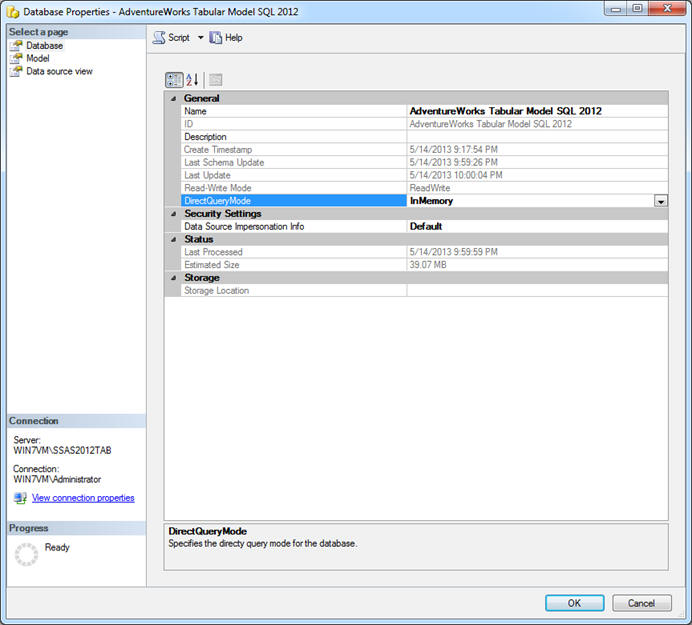The height and width of the screenshot is (625, 692).
Task: Sort properties alphabetically
Action: point(192,80)
